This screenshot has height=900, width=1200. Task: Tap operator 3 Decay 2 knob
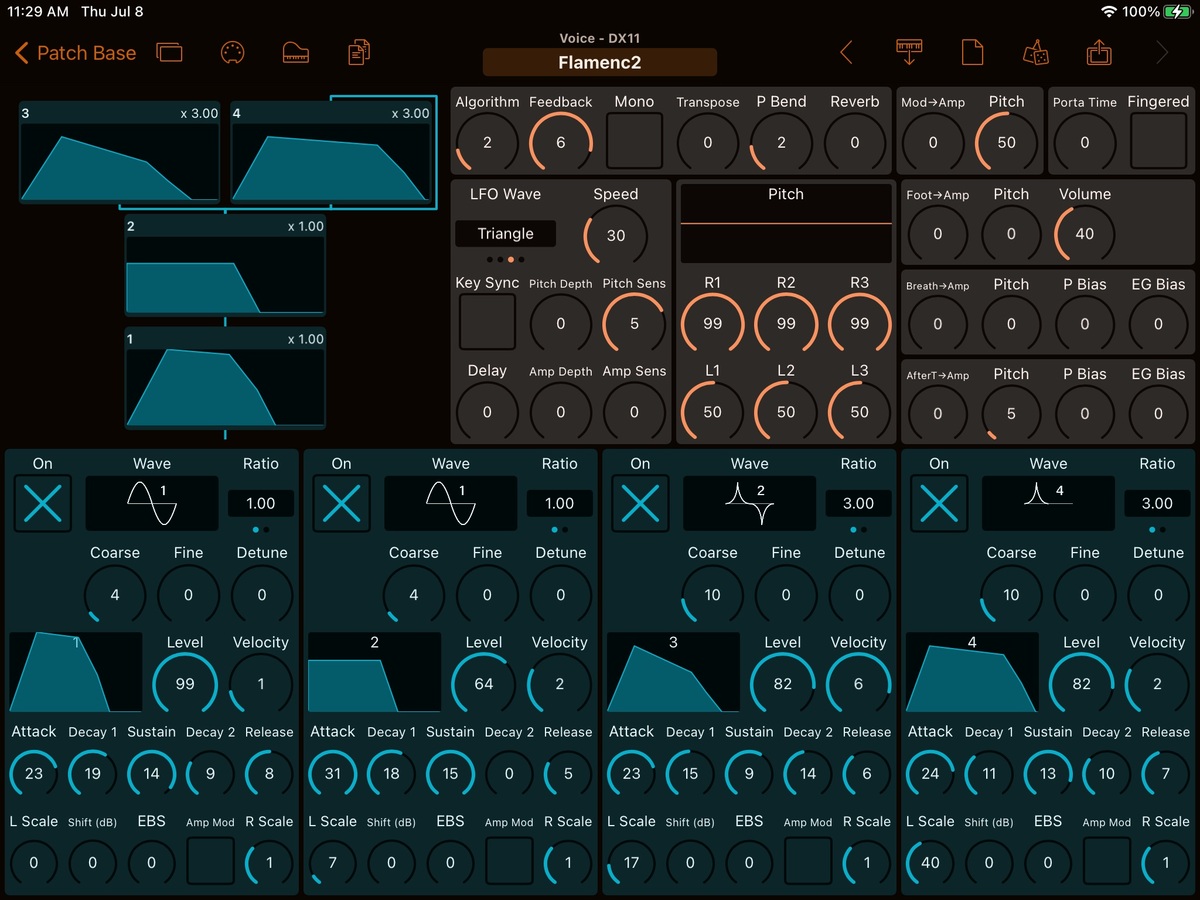click(808, 773)
